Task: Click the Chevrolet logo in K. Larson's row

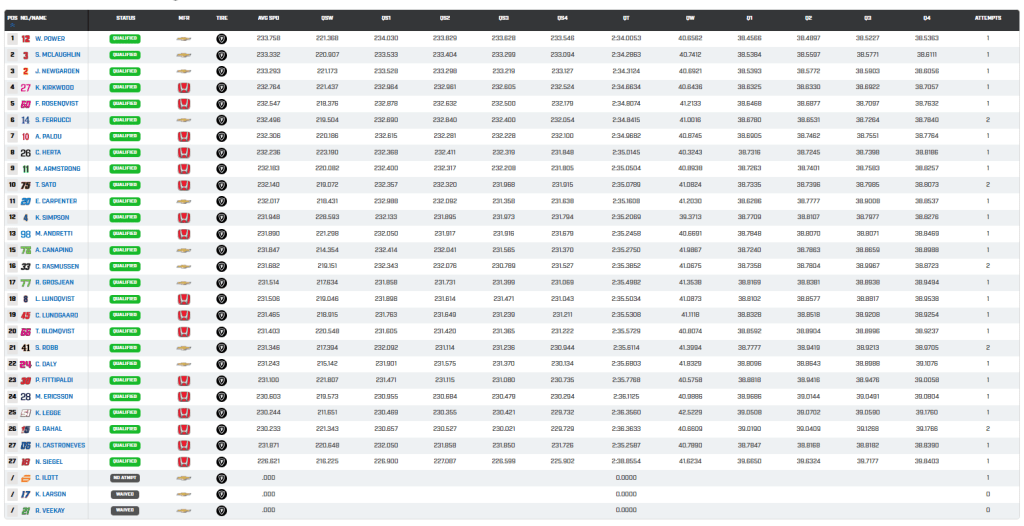Action: coord(184,494)
